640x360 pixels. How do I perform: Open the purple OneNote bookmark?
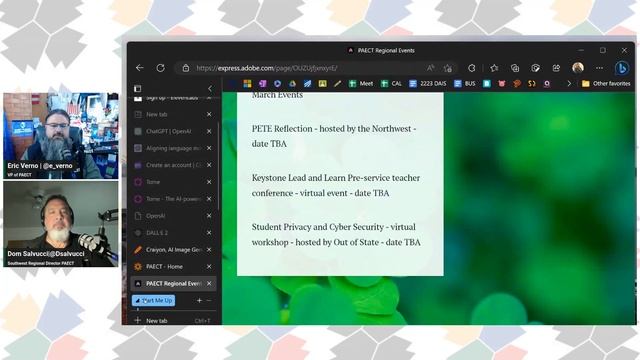pyautogui.click(x=262, y=84)
